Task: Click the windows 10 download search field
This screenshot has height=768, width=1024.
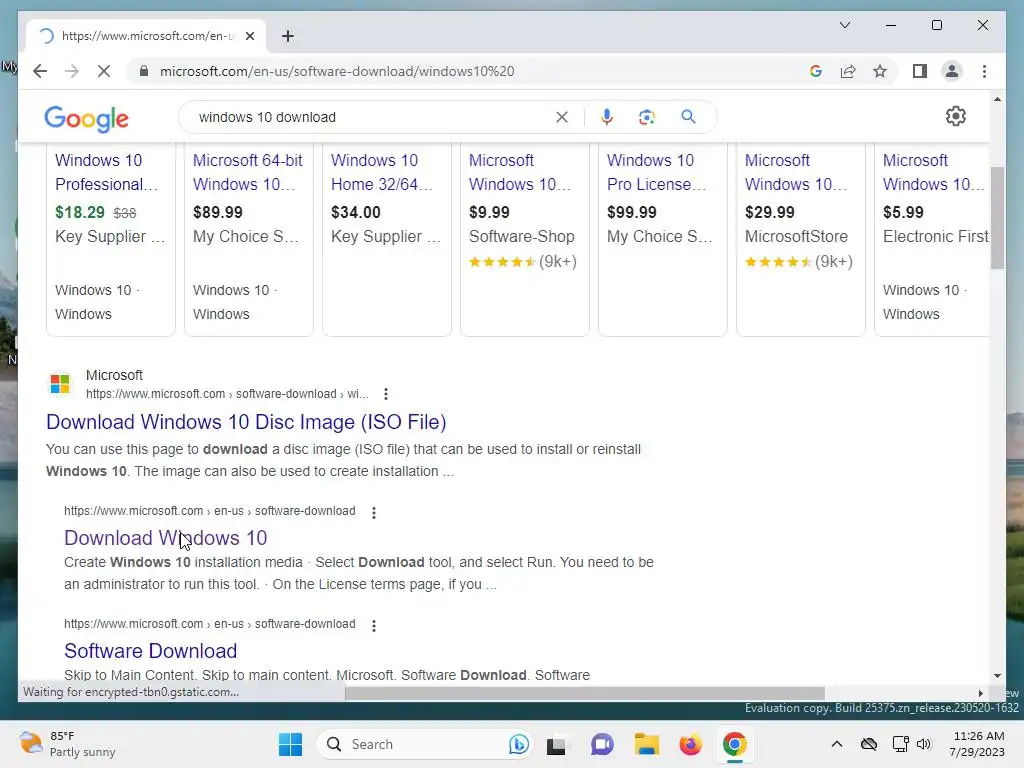Action: [x=372, y=117]
